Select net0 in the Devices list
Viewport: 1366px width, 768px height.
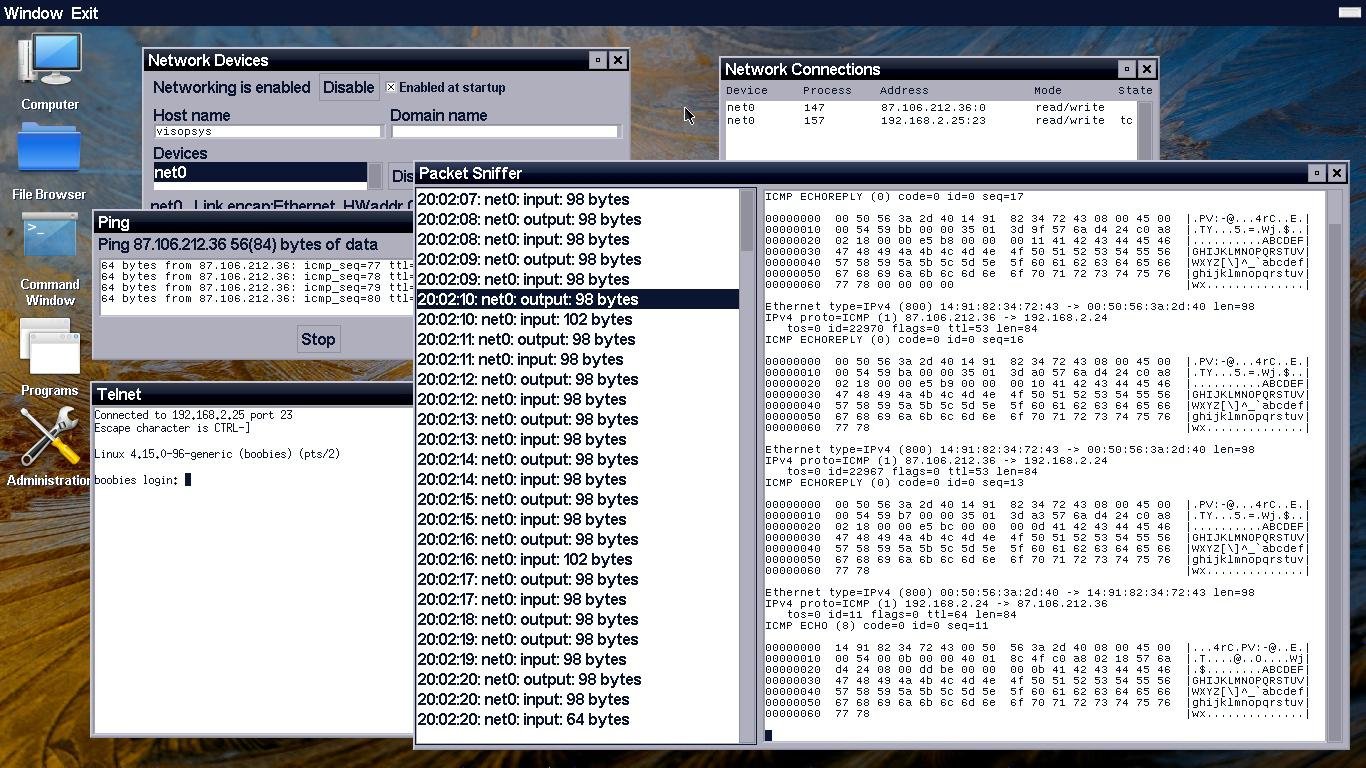point(260,172)
